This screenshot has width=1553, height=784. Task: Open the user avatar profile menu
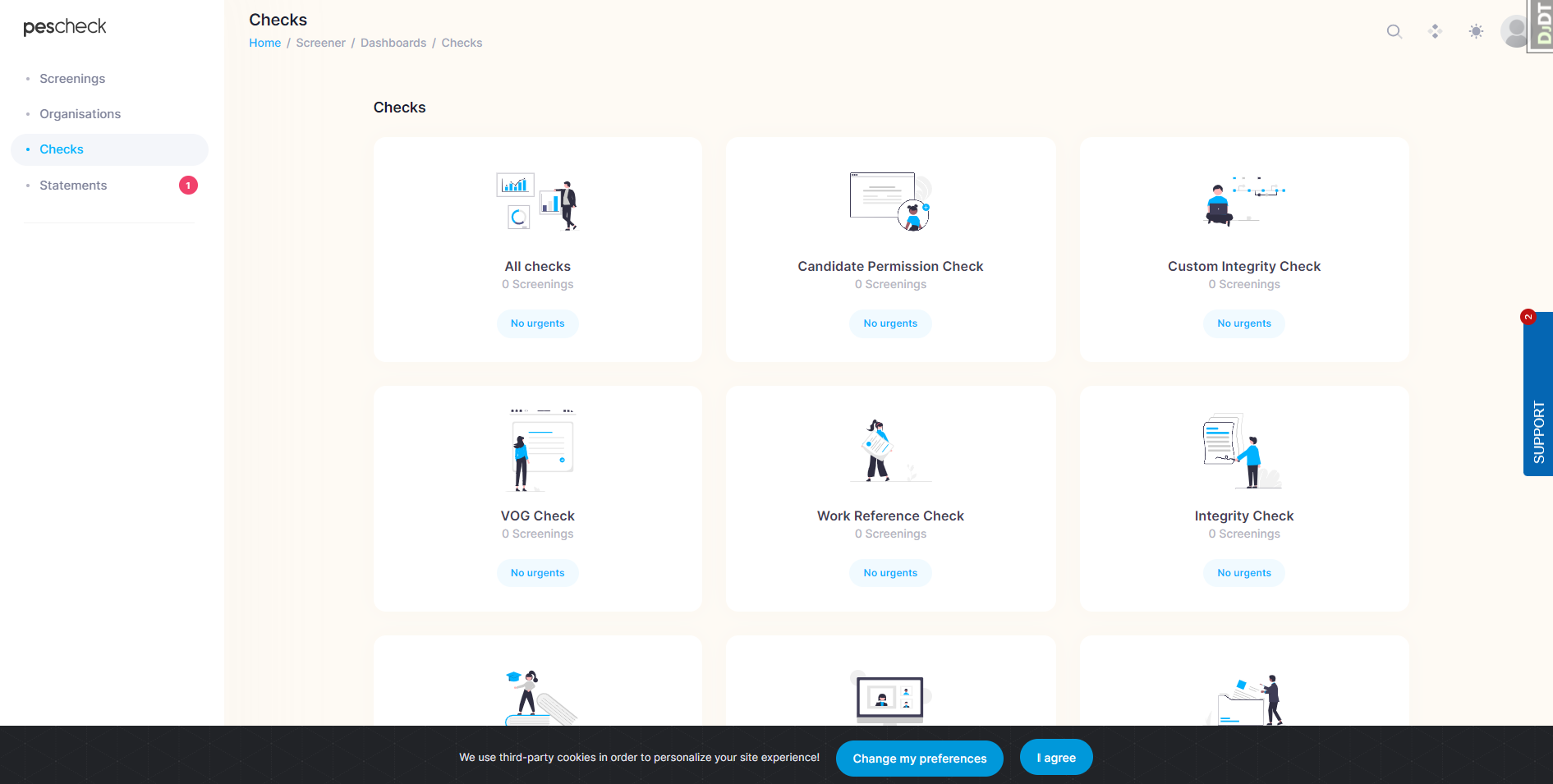click(1514, 31)
